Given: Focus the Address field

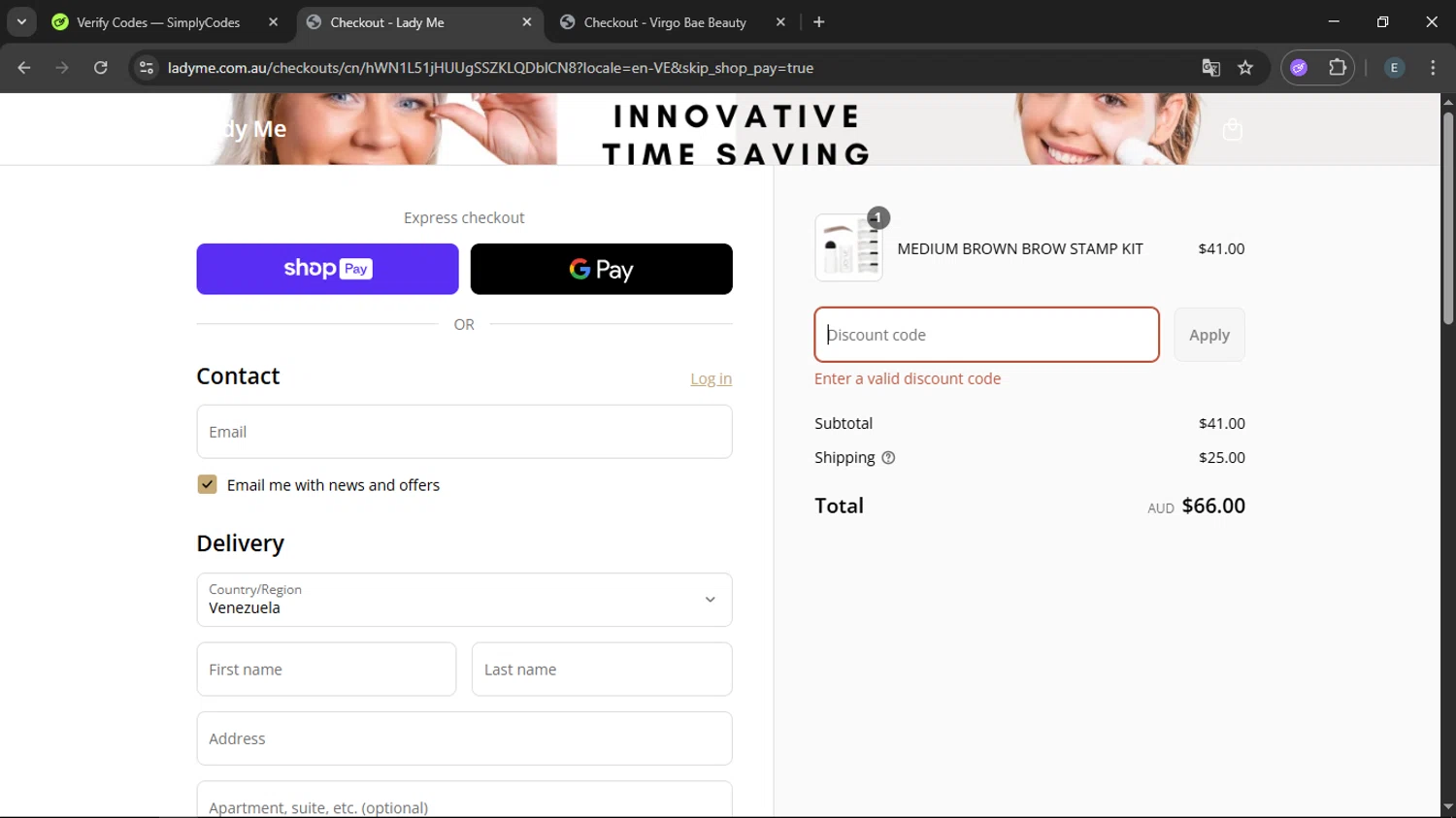Looking at the screenshot, I should coord(464,738).
